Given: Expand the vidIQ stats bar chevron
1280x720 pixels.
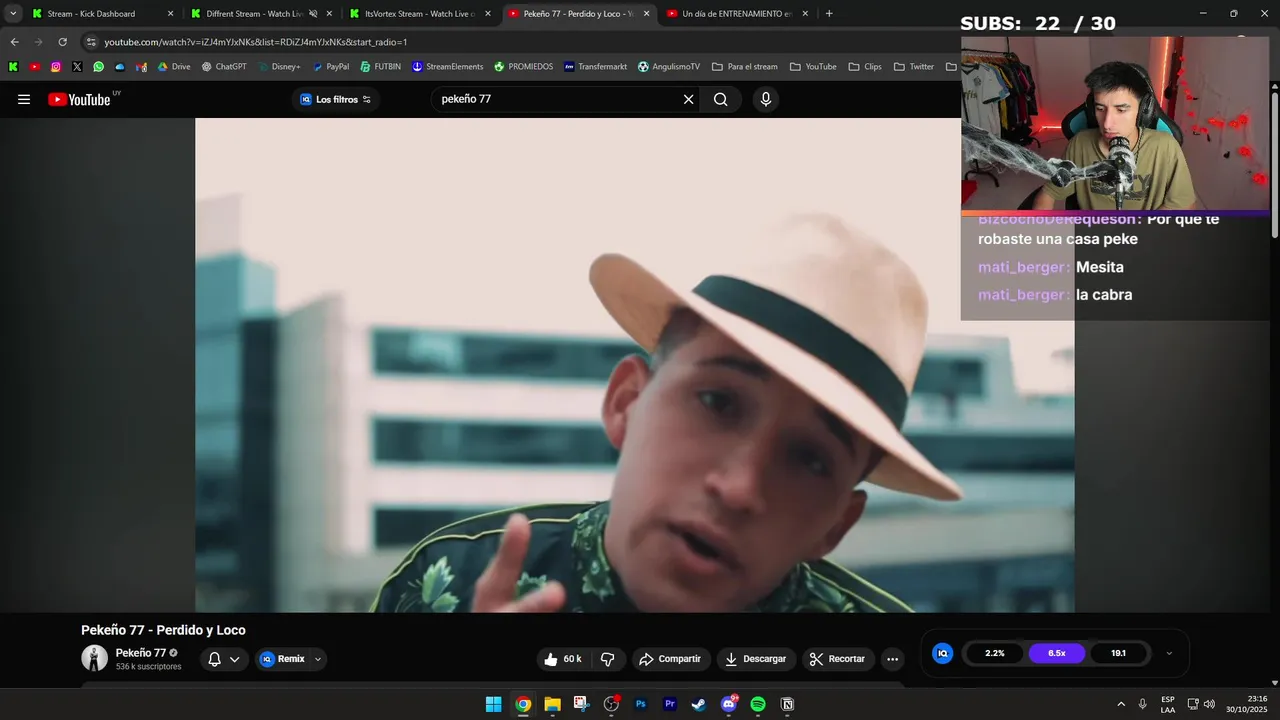Looking at the screenshot, I should click(1169, 653).
